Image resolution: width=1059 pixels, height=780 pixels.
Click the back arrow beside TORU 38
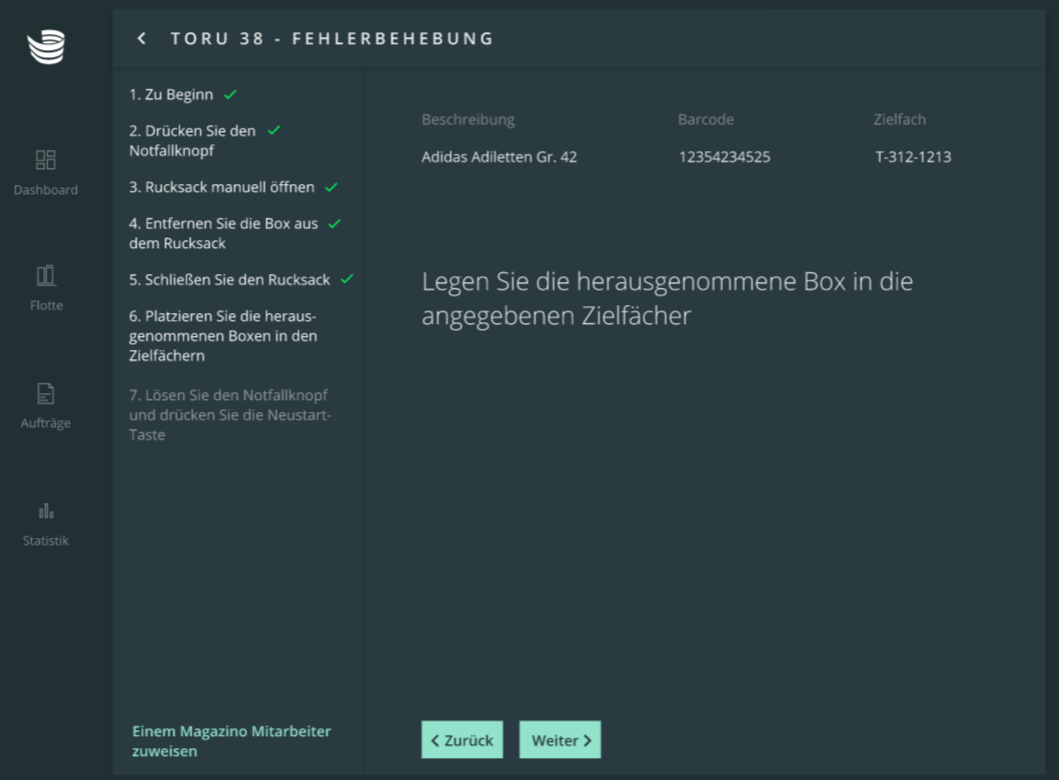(142, 38)
